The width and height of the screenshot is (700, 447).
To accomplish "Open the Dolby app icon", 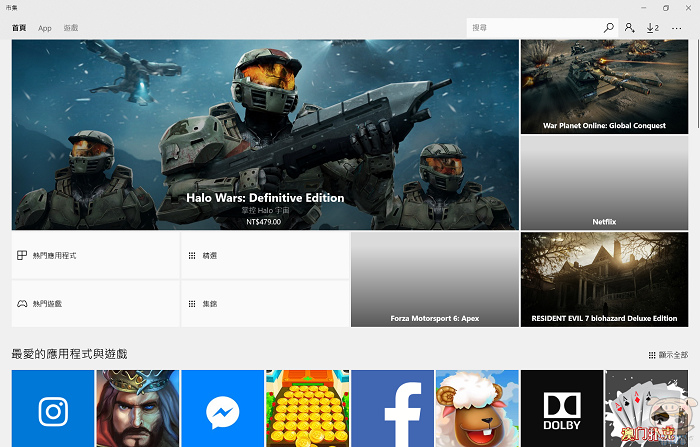I will coord(562,408).
